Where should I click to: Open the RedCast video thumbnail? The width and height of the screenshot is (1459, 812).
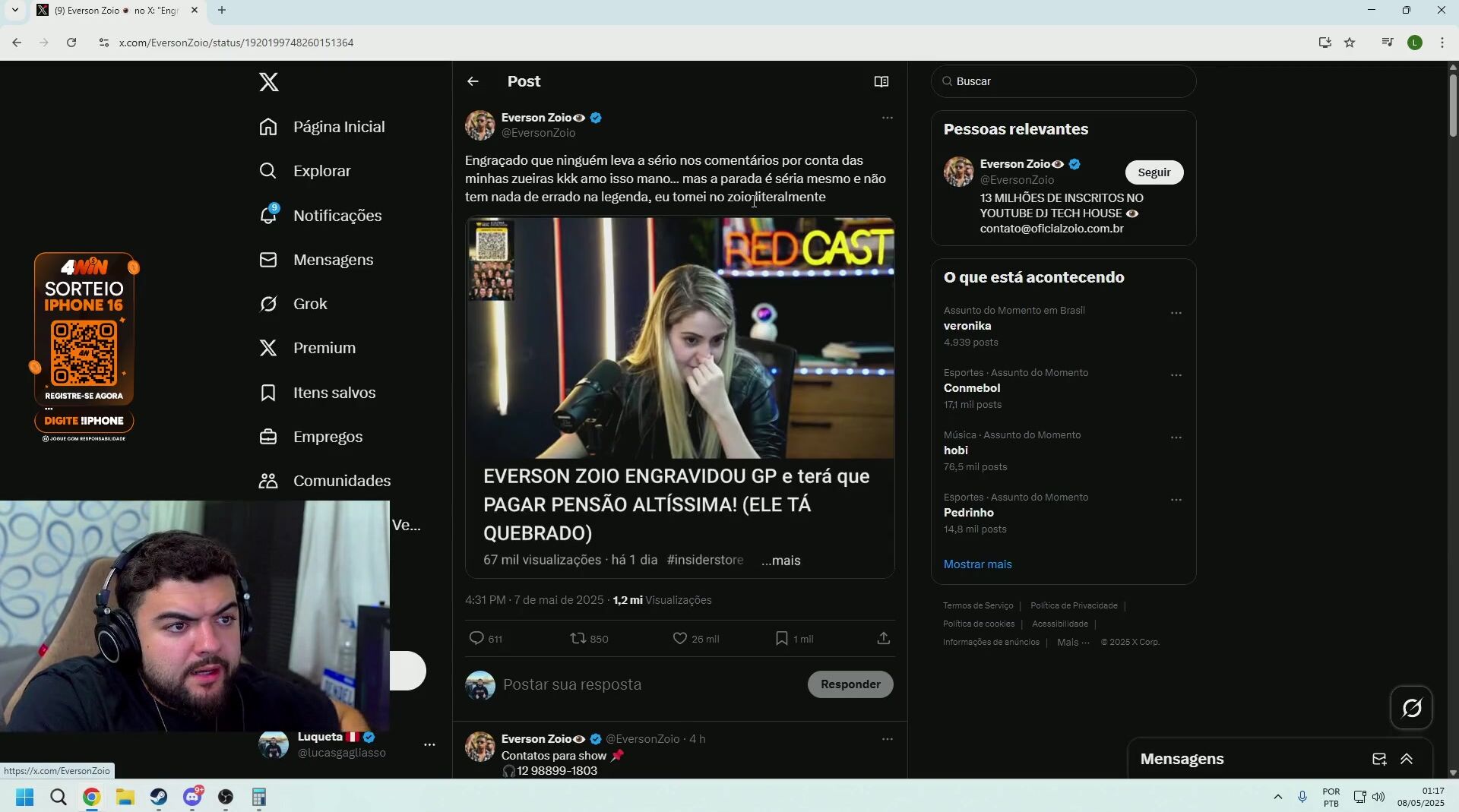[x=680, y=338]
